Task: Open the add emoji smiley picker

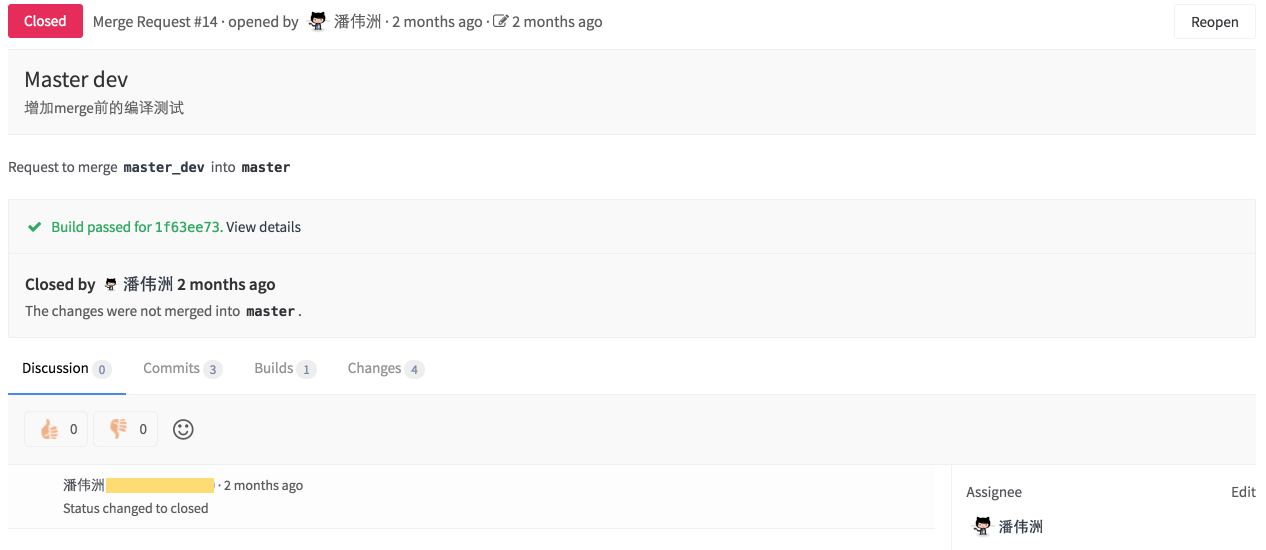Action: click(x=183, y=429)
